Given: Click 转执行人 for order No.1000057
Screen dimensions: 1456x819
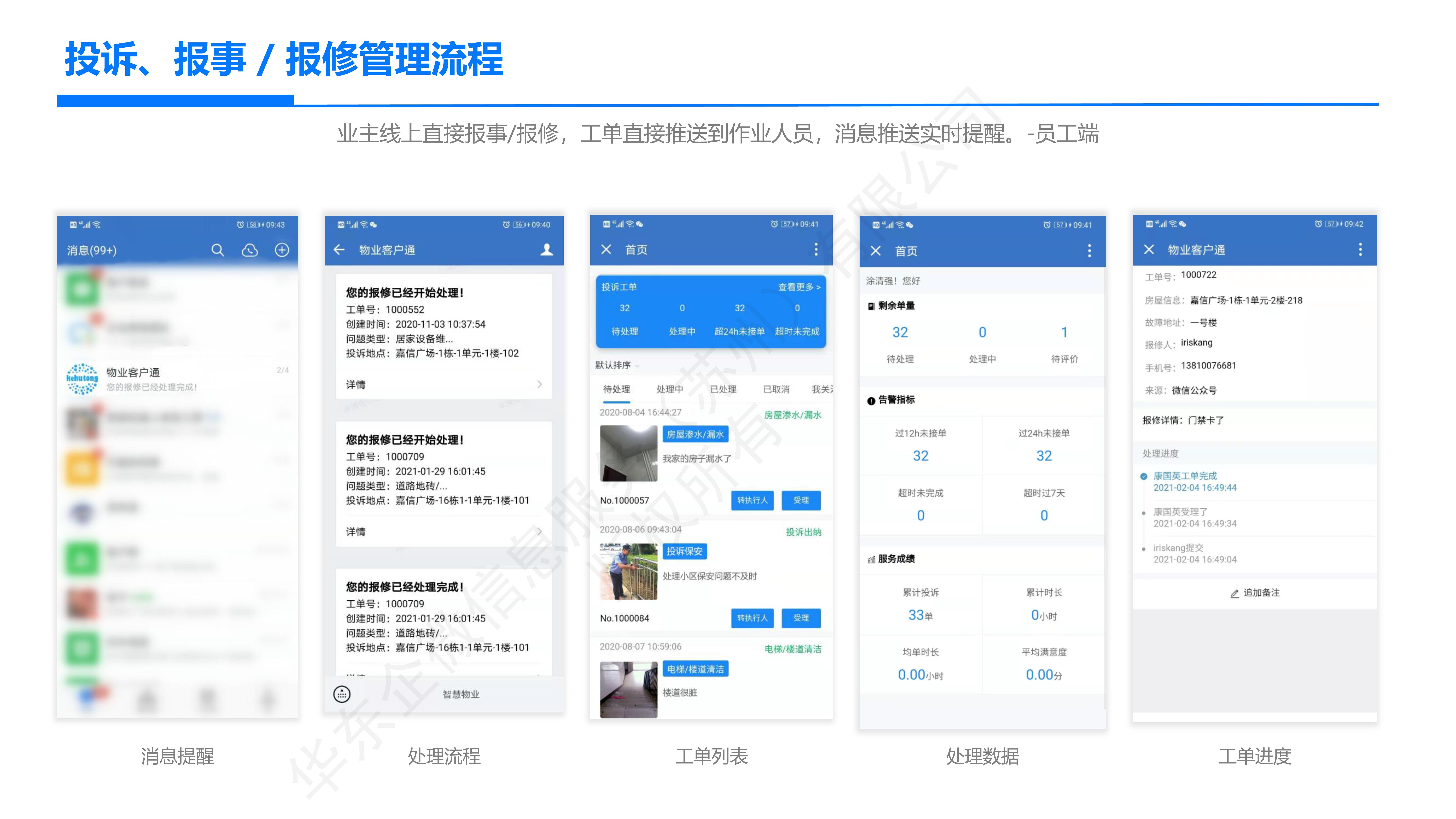Looking at the screenshot, I should tap(752, 500).
